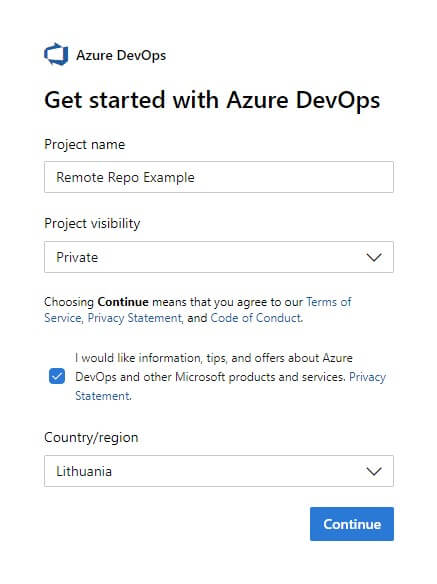Click the Project name label
437x584 pixels.
(x=85, y=145)
